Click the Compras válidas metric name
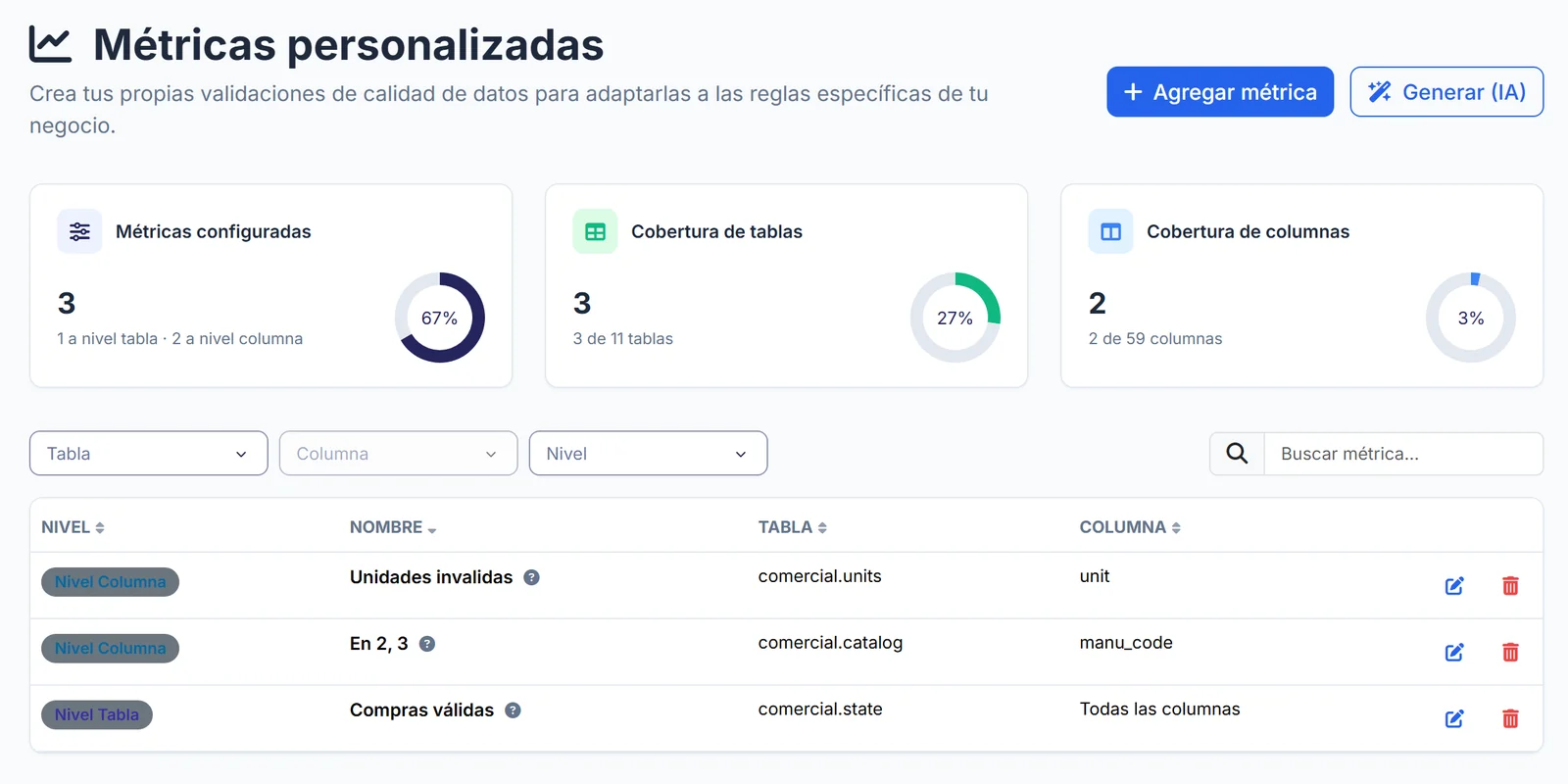1568x784 pixels. pos(421,710)
